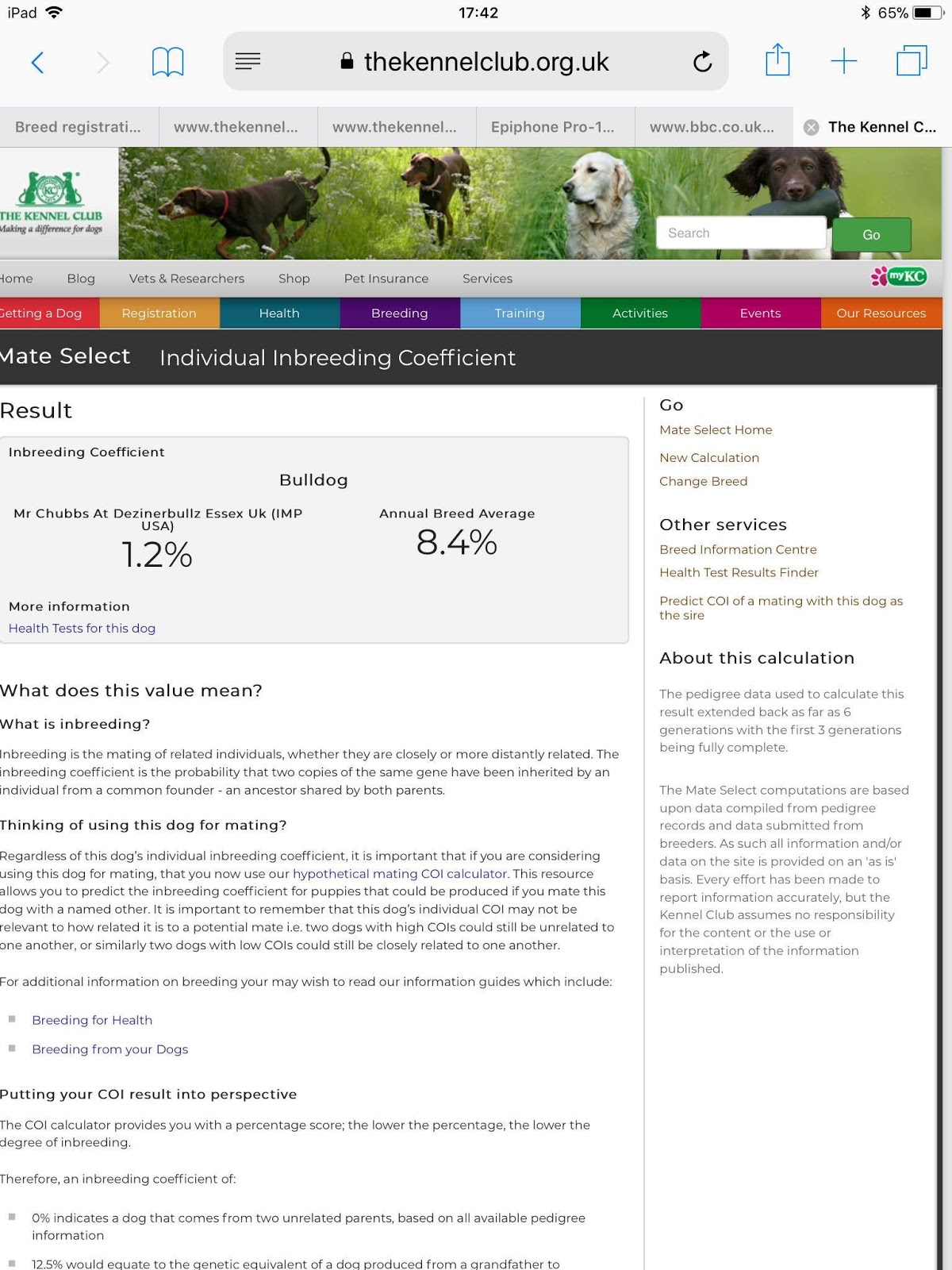This screenshot has height=1270, width=952.
Task: Click the 8.4% breed average value
Action: (x=457, y=542)
